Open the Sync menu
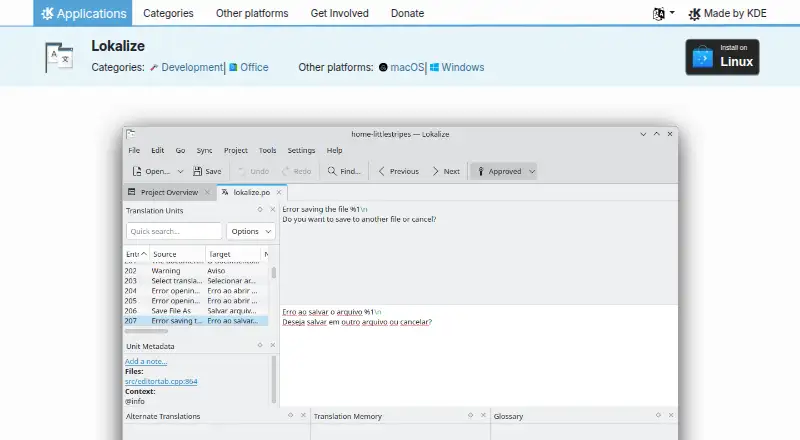This screenshot has height=440, width=800. click(204, 150)
